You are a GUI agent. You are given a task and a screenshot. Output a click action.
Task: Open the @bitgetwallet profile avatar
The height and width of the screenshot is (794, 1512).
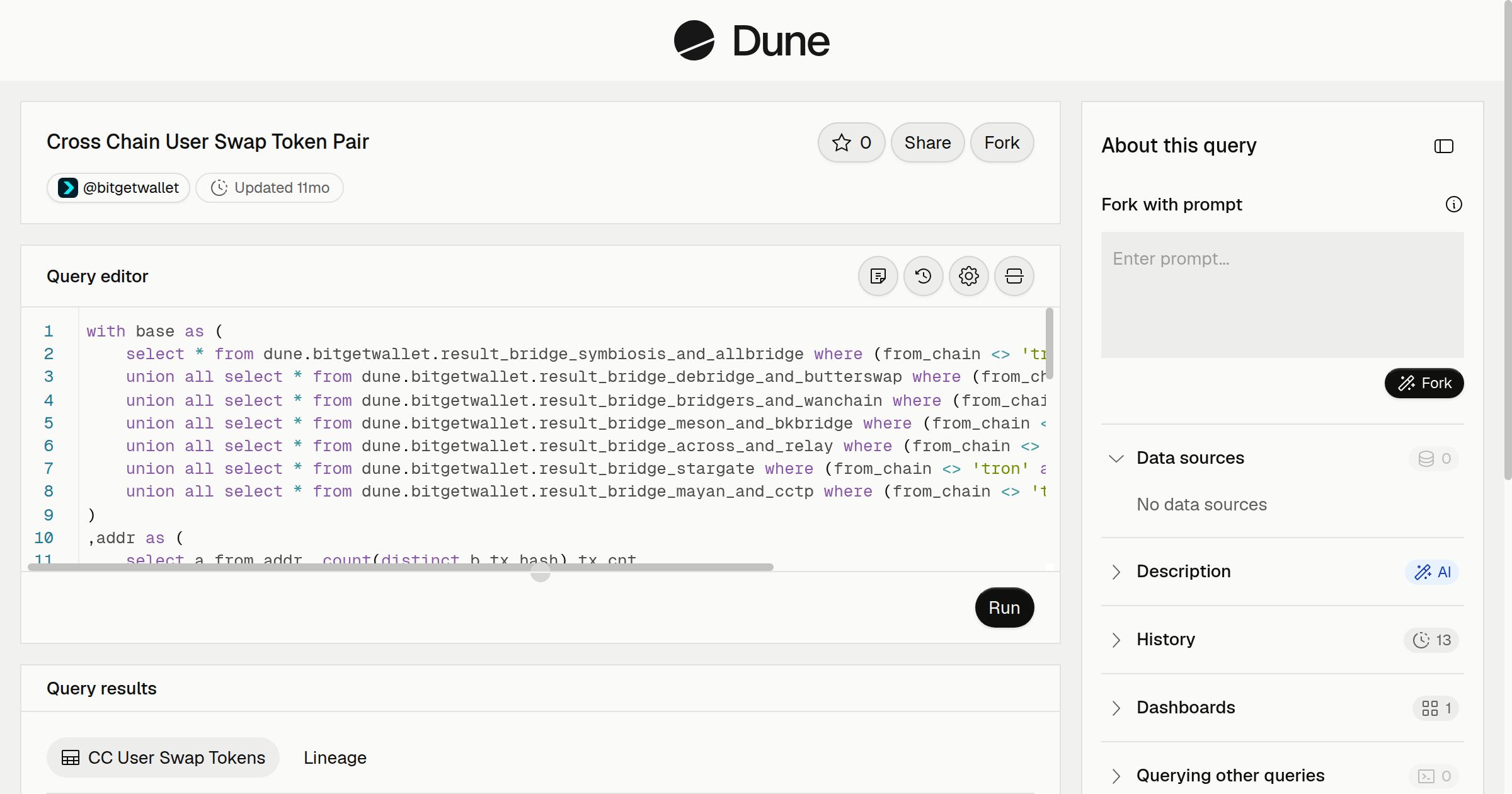68,188
